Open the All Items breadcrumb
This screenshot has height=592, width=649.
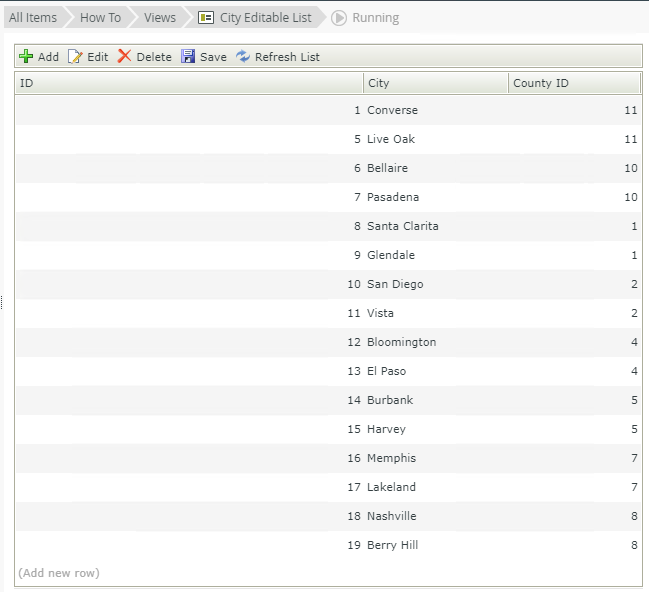[33, 17]
